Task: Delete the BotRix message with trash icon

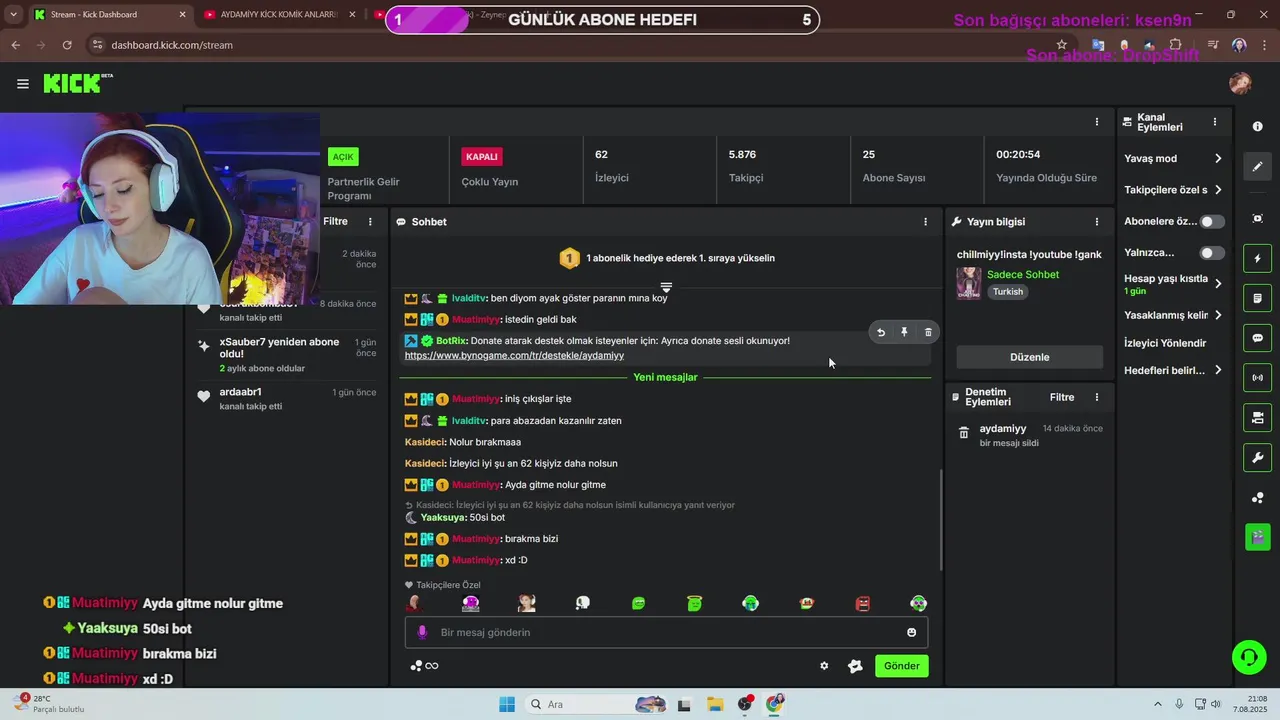Action: [928, 332]
